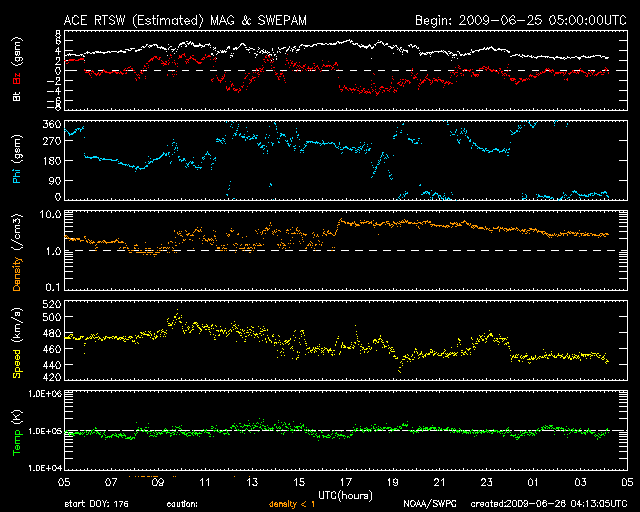Click the '480' tick on Speed axis
Screen dimensions: 640x512
pyautogui.click(x=52, y=333)
